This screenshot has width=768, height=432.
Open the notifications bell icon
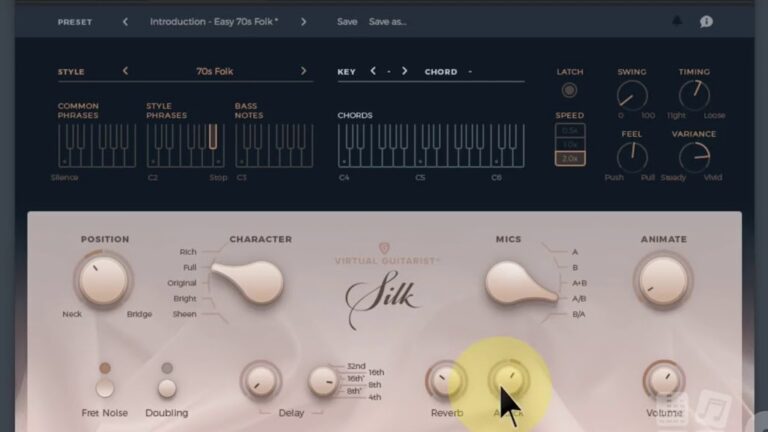click(x=677, y=21)
